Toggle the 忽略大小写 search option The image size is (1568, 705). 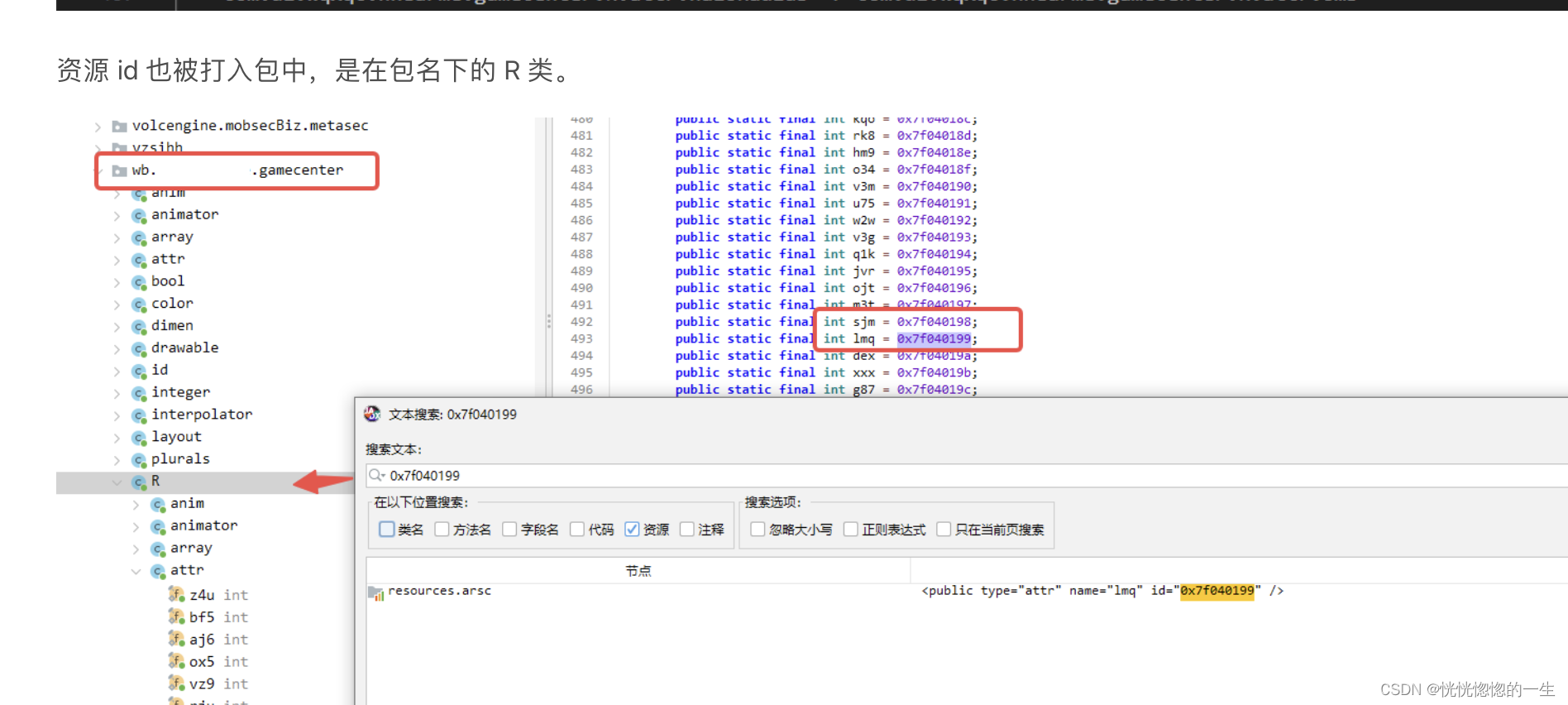pyautogui.click(x=758, y=529)
